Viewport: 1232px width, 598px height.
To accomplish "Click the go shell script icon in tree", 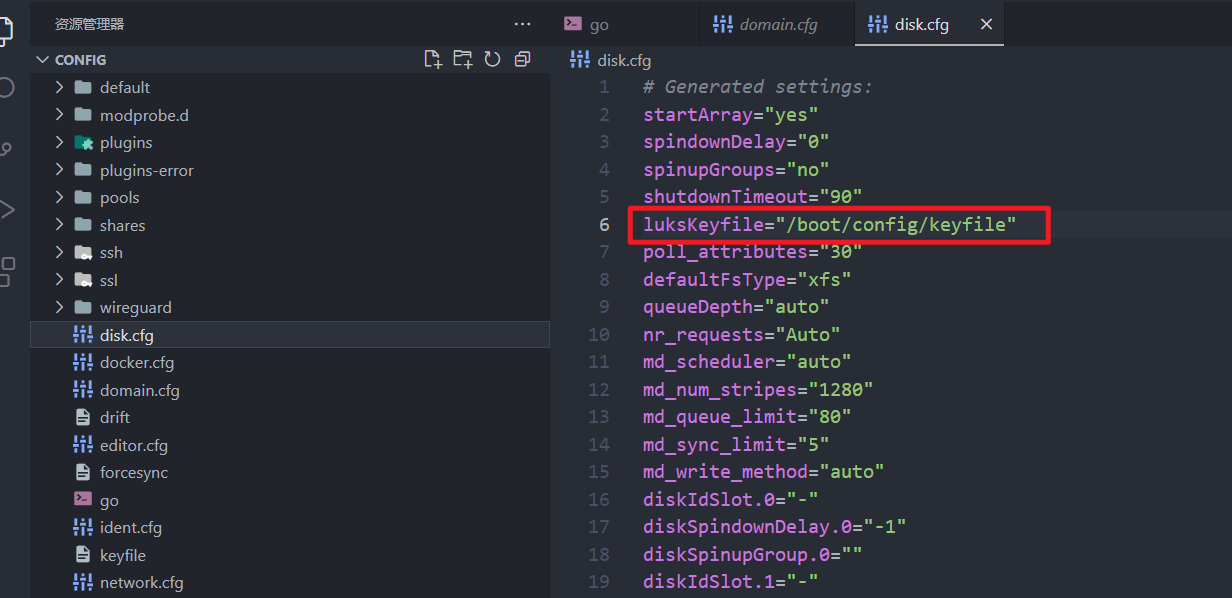I will 83,500.
